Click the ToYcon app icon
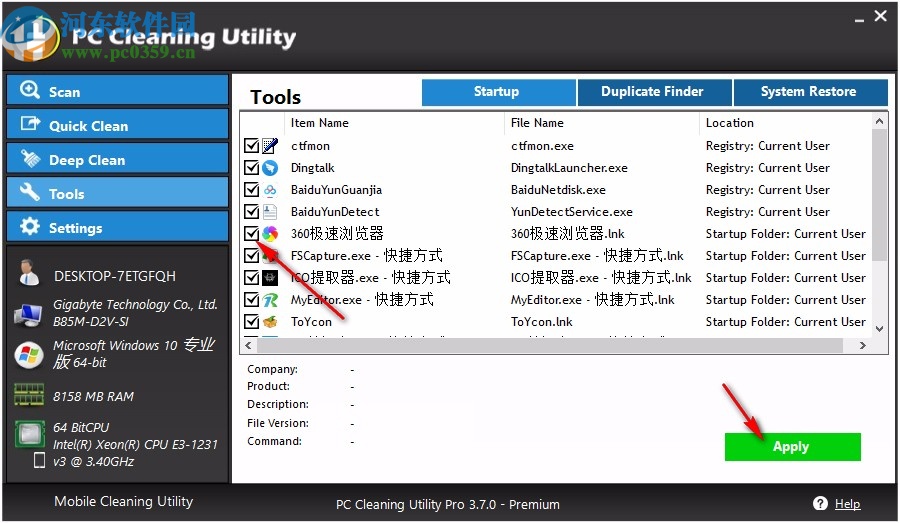Image resolution: width=900 pixels, height=523 pixels. [270, 321]
